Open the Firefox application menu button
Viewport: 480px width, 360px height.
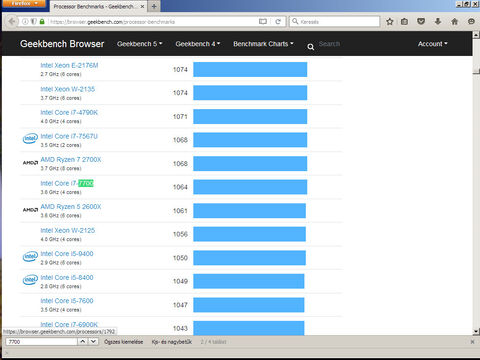[x=24, y=3]
